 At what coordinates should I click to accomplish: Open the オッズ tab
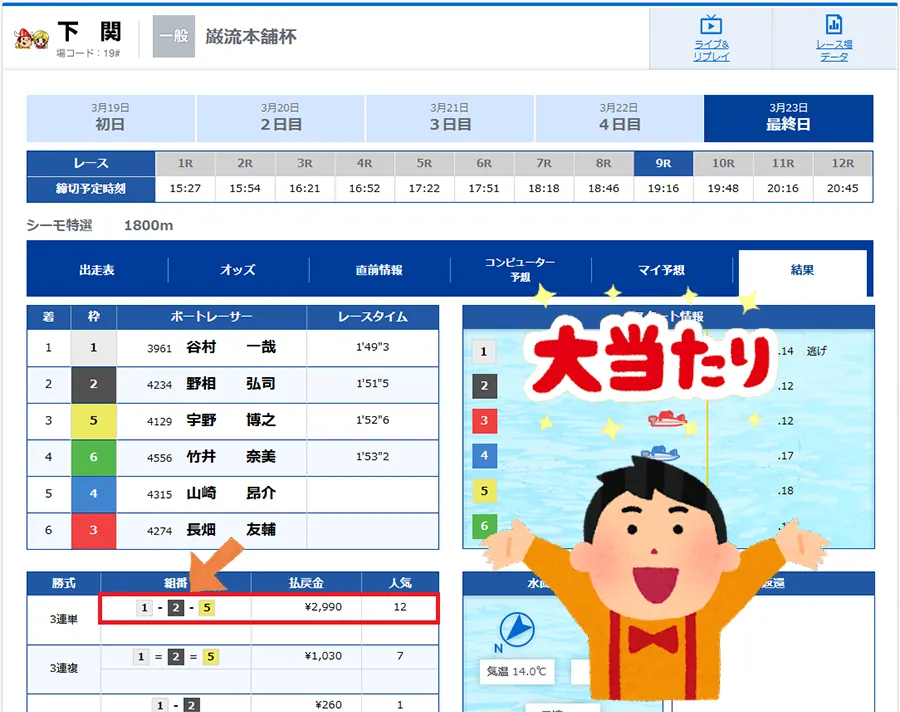coord(238,270)
